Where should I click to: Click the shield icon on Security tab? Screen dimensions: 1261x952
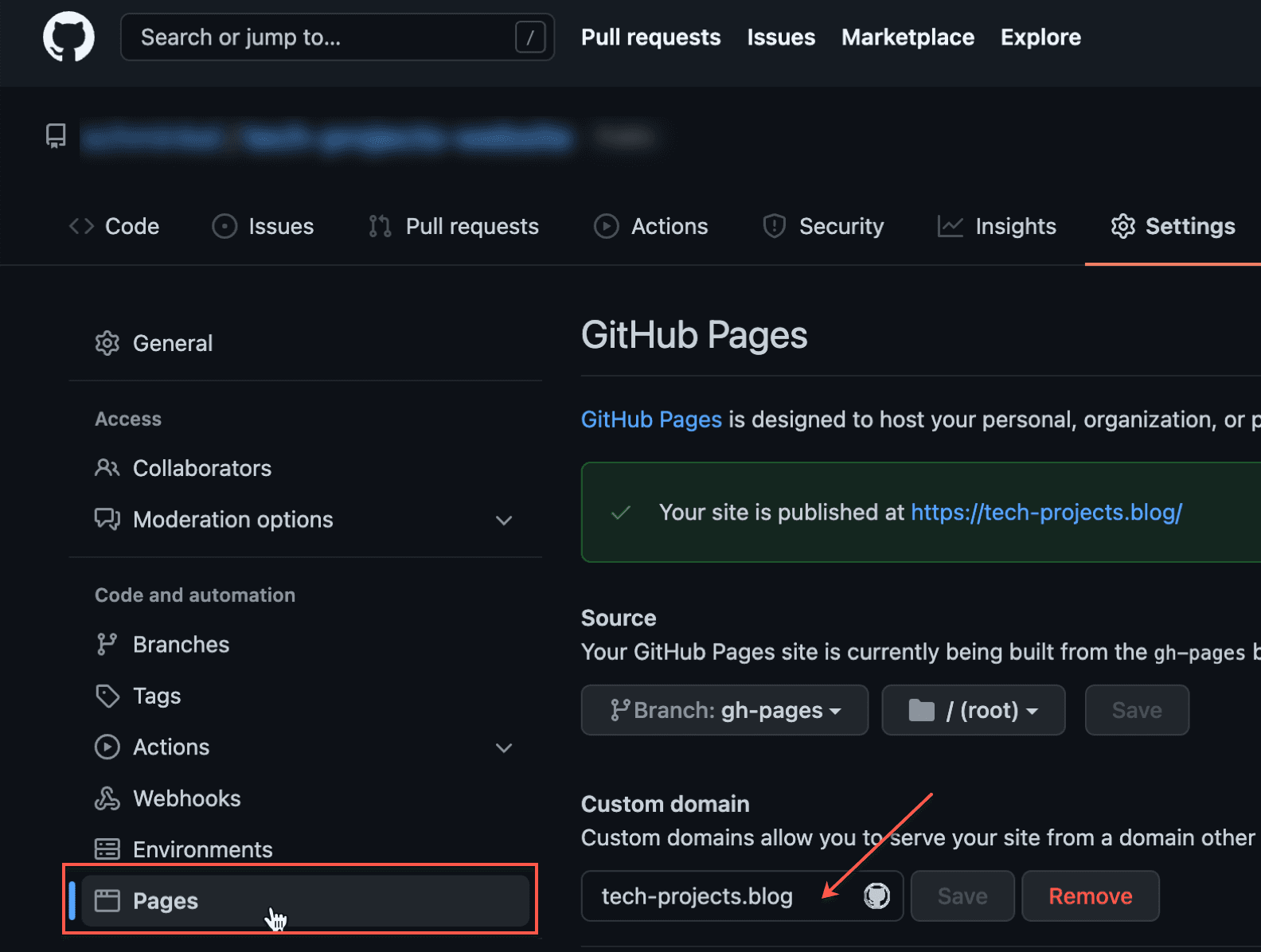tap(774, 226)
